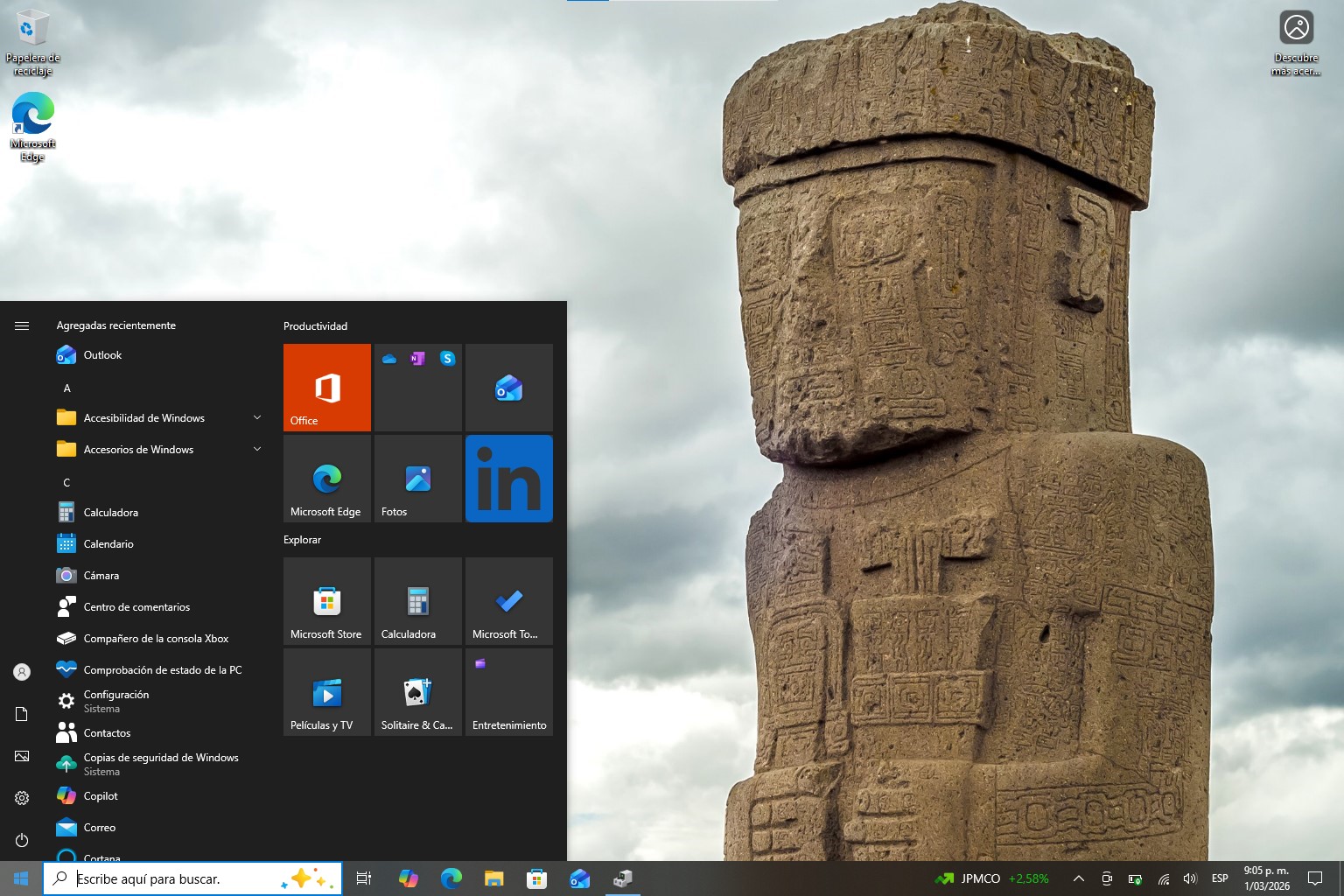The image size is (1344, 896).
Task: Open Copilot from the taskbar
Action: point(408,878)
